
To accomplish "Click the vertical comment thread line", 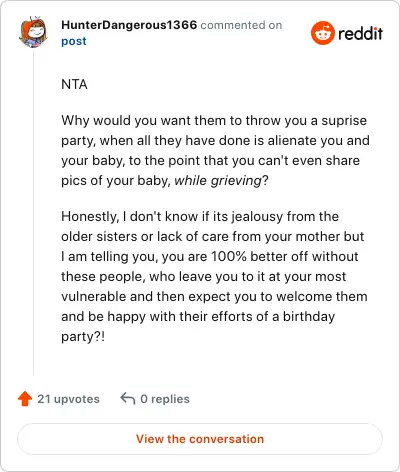I will (33, 212).
